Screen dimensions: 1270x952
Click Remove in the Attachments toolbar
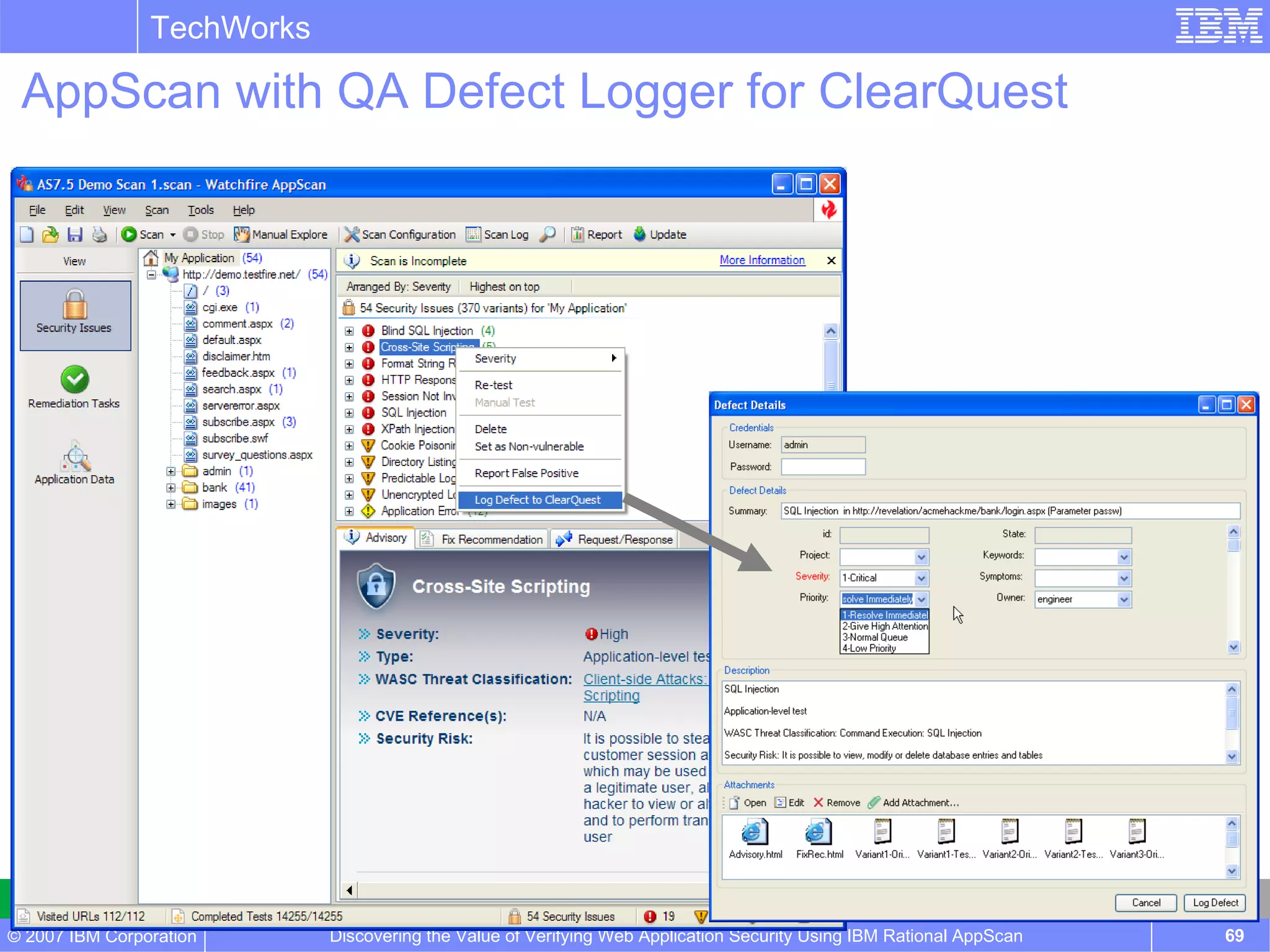[837, 803]
